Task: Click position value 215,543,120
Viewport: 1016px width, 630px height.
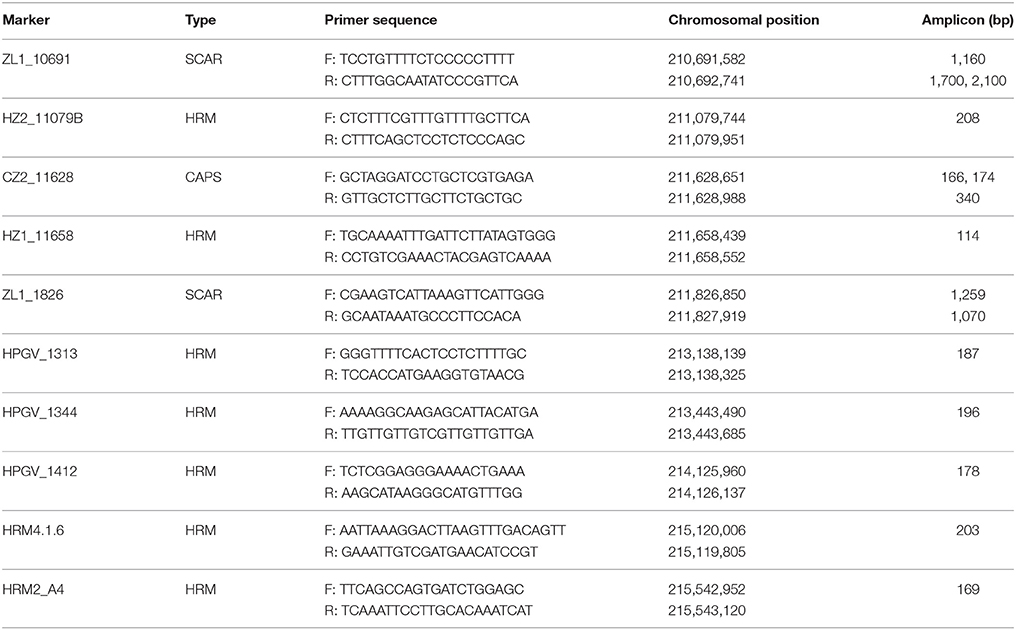Action: (x=707, y=611)
